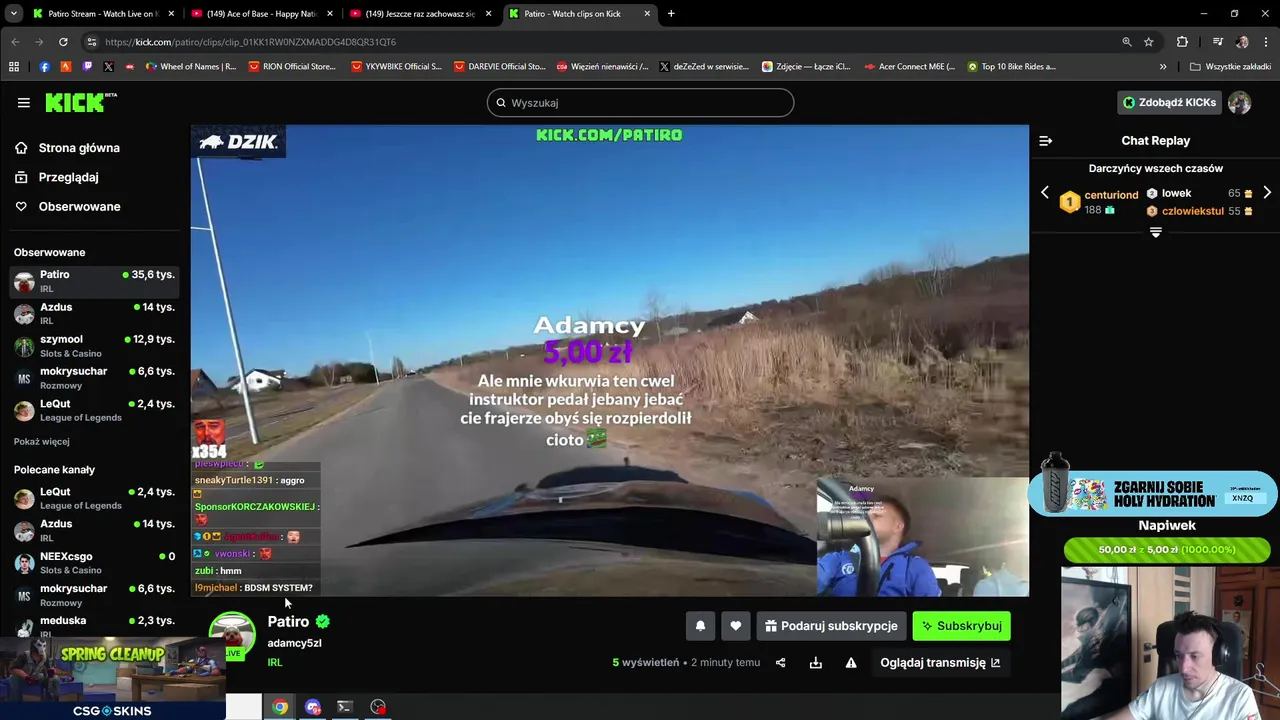Open browser extensions puzzle icon

click(x=1182, y=42)
